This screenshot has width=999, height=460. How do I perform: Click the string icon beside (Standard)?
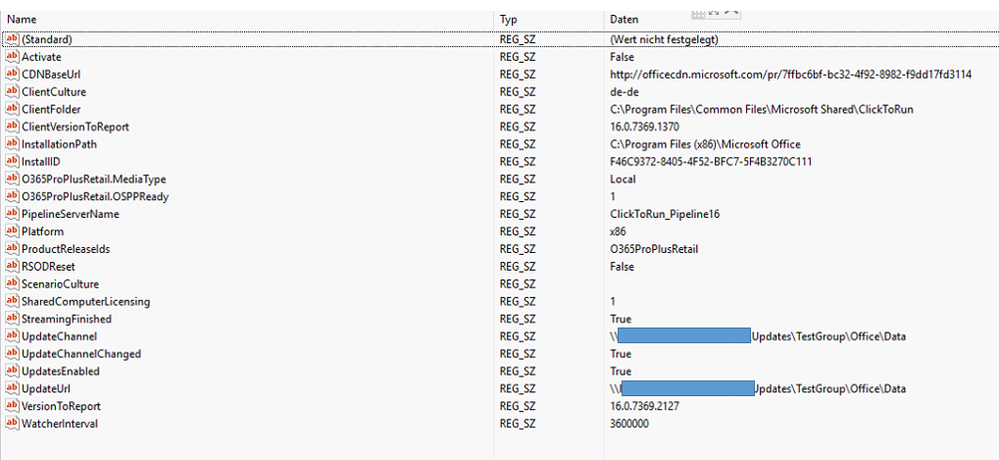tap(12, 40)
